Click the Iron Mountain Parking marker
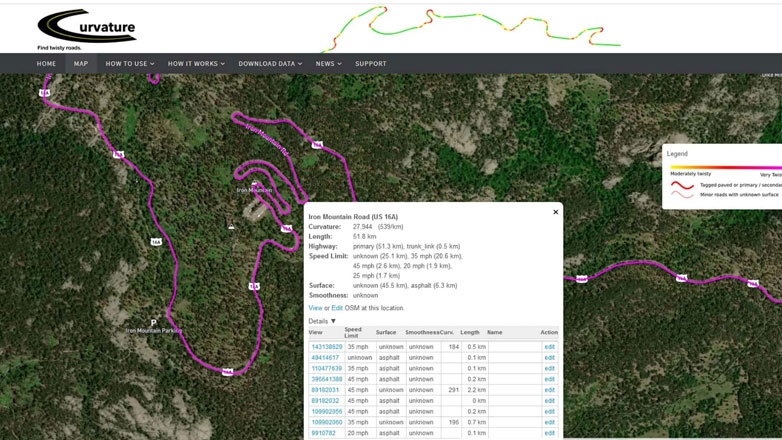Image resolution: width=782 pixels, height=440 pixels. (x=153, y=323)
